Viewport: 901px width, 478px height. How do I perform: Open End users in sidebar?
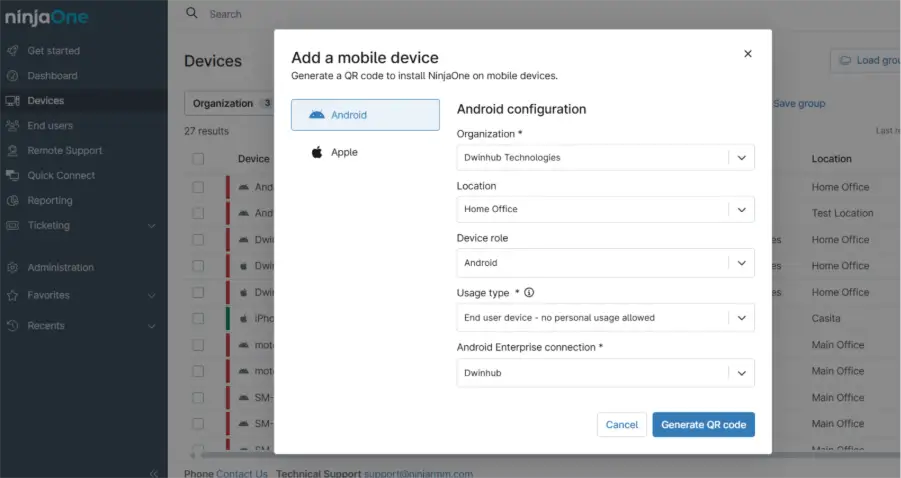point(50,126)
